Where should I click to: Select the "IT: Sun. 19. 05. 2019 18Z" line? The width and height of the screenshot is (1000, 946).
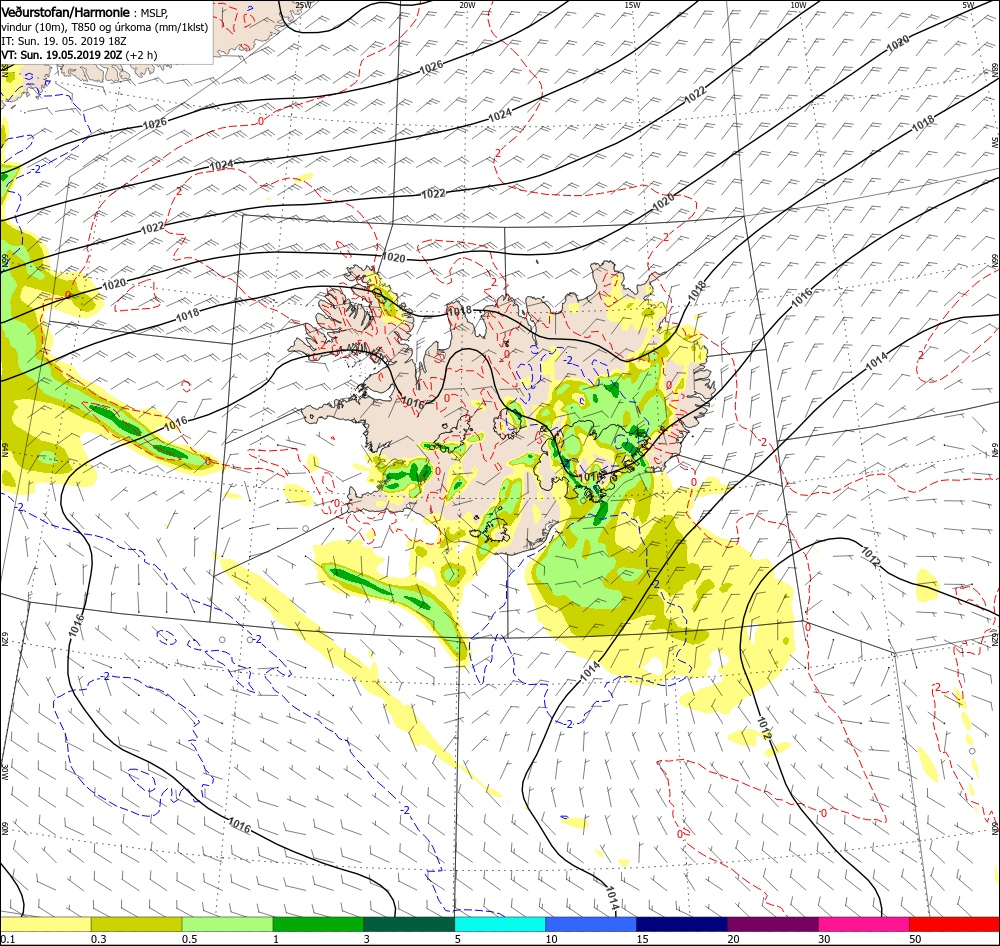click(x=64, y=41)
